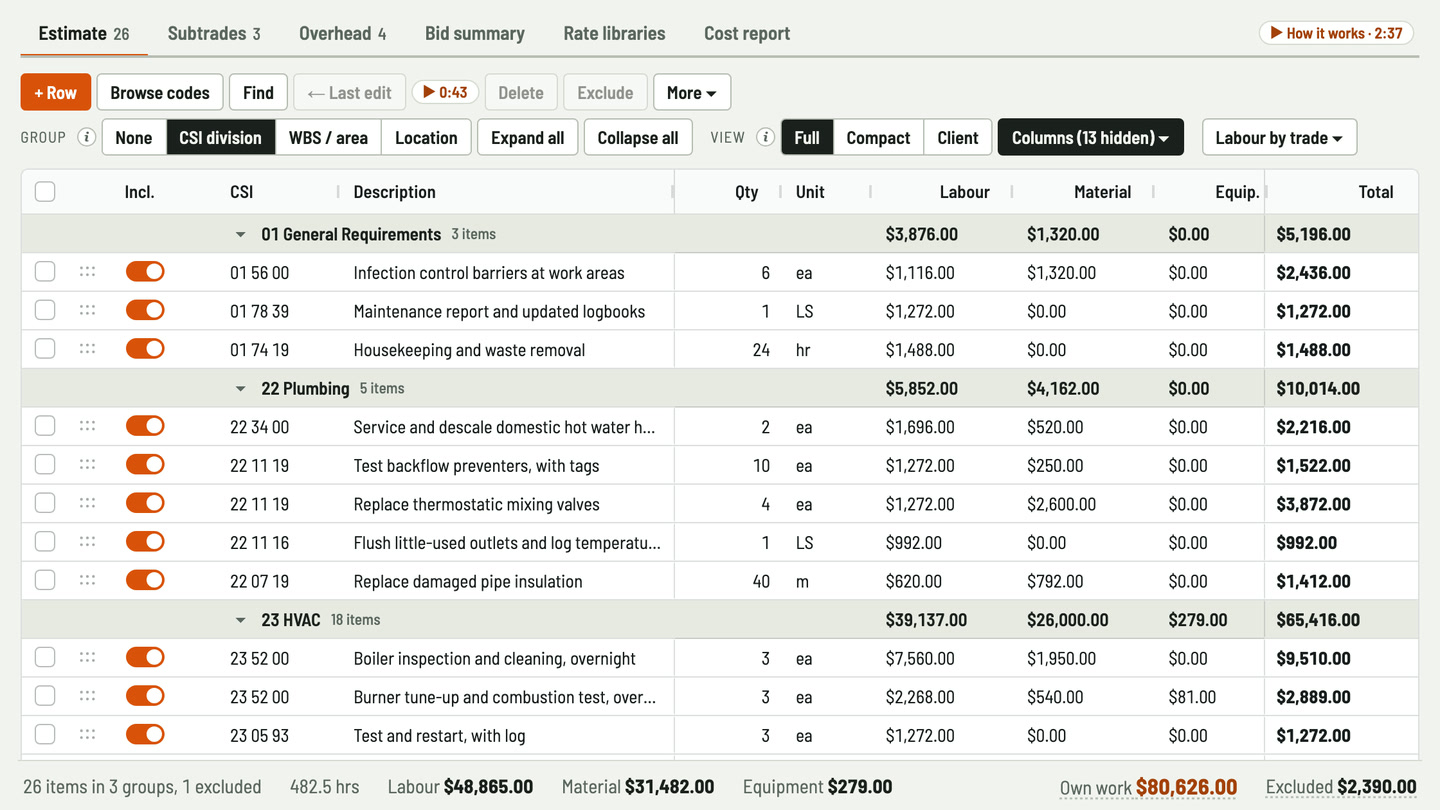Open the Columns (13 hidden) dropdown

tap(1091, 138)
